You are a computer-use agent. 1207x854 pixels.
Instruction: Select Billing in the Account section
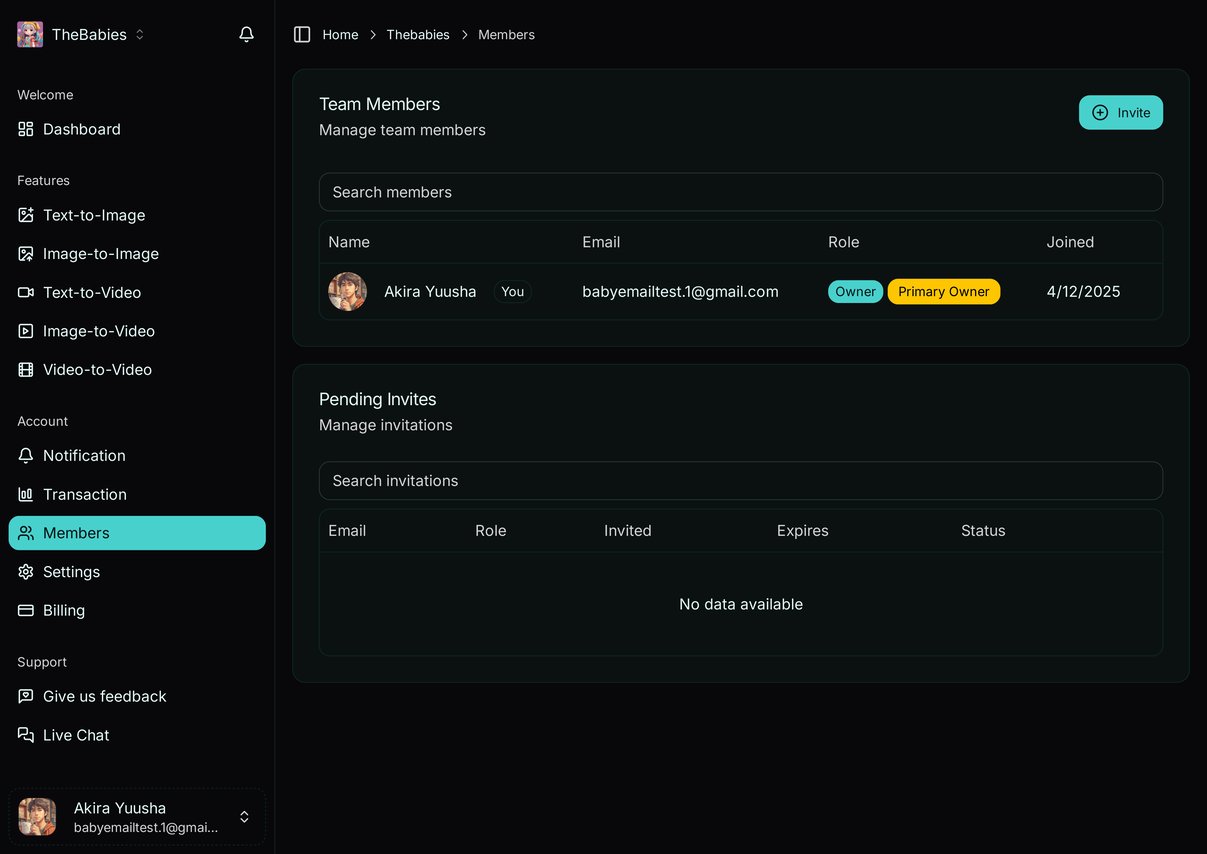click(64, 610)
